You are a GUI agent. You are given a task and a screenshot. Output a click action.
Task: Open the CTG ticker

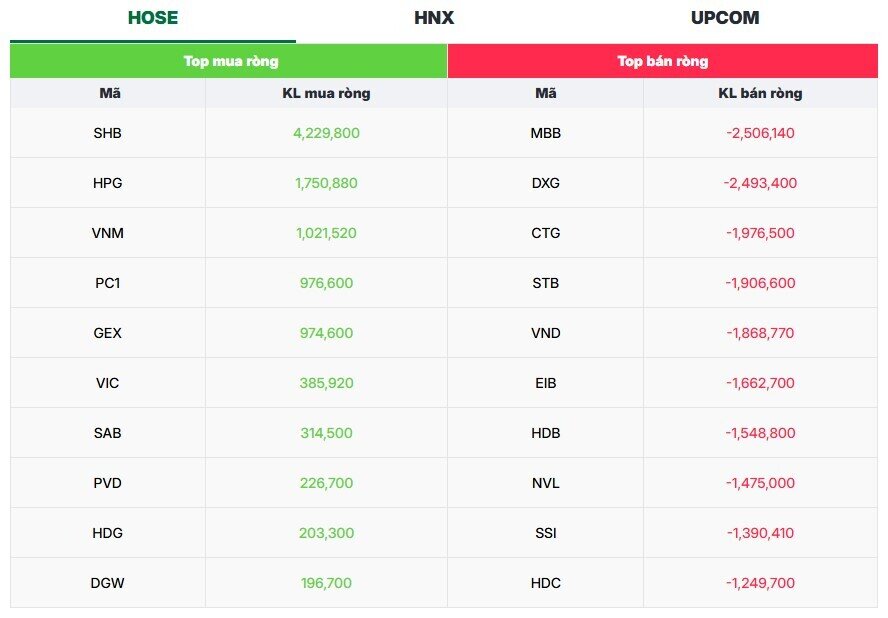[x=545, y=233]
